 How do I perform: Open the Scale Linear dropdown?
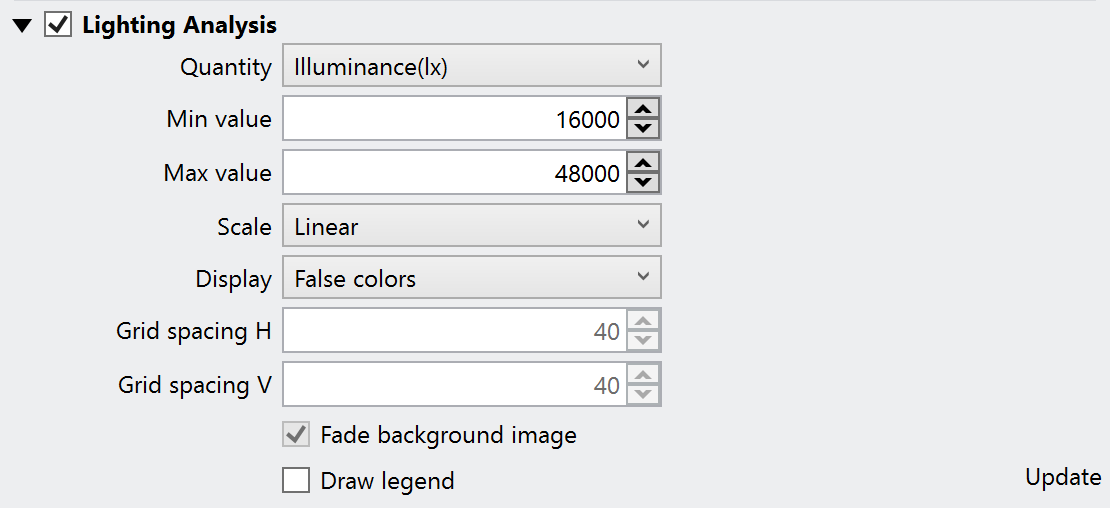click(471, 226)
